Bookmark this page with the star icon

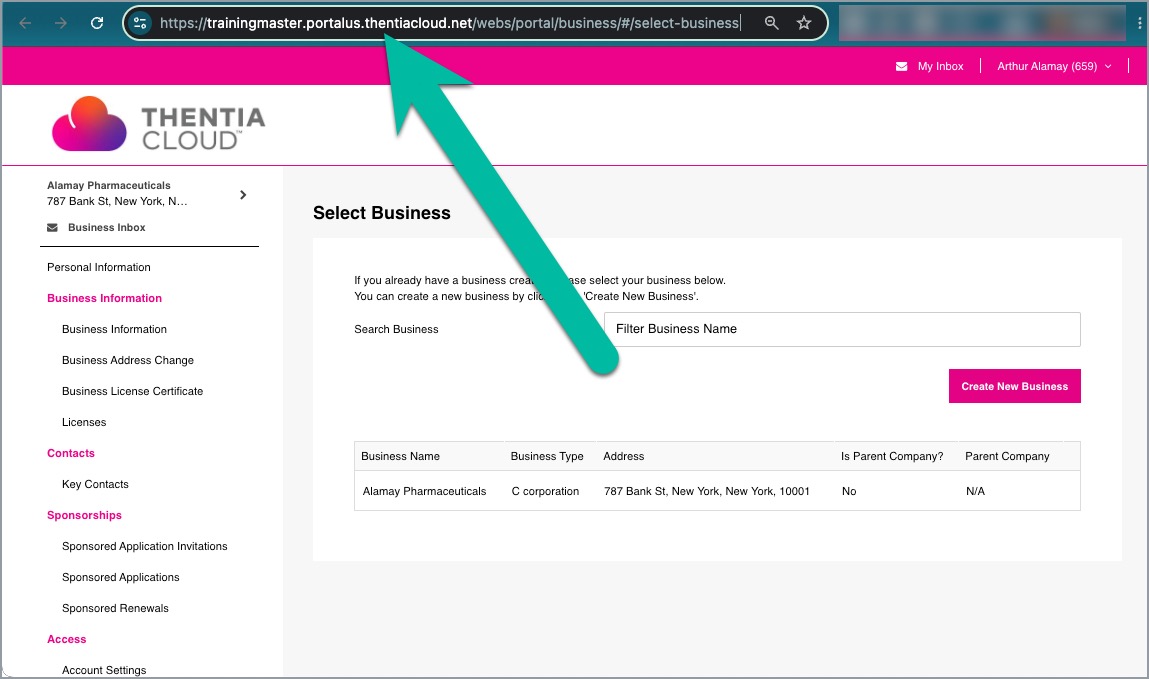point(804,23)
